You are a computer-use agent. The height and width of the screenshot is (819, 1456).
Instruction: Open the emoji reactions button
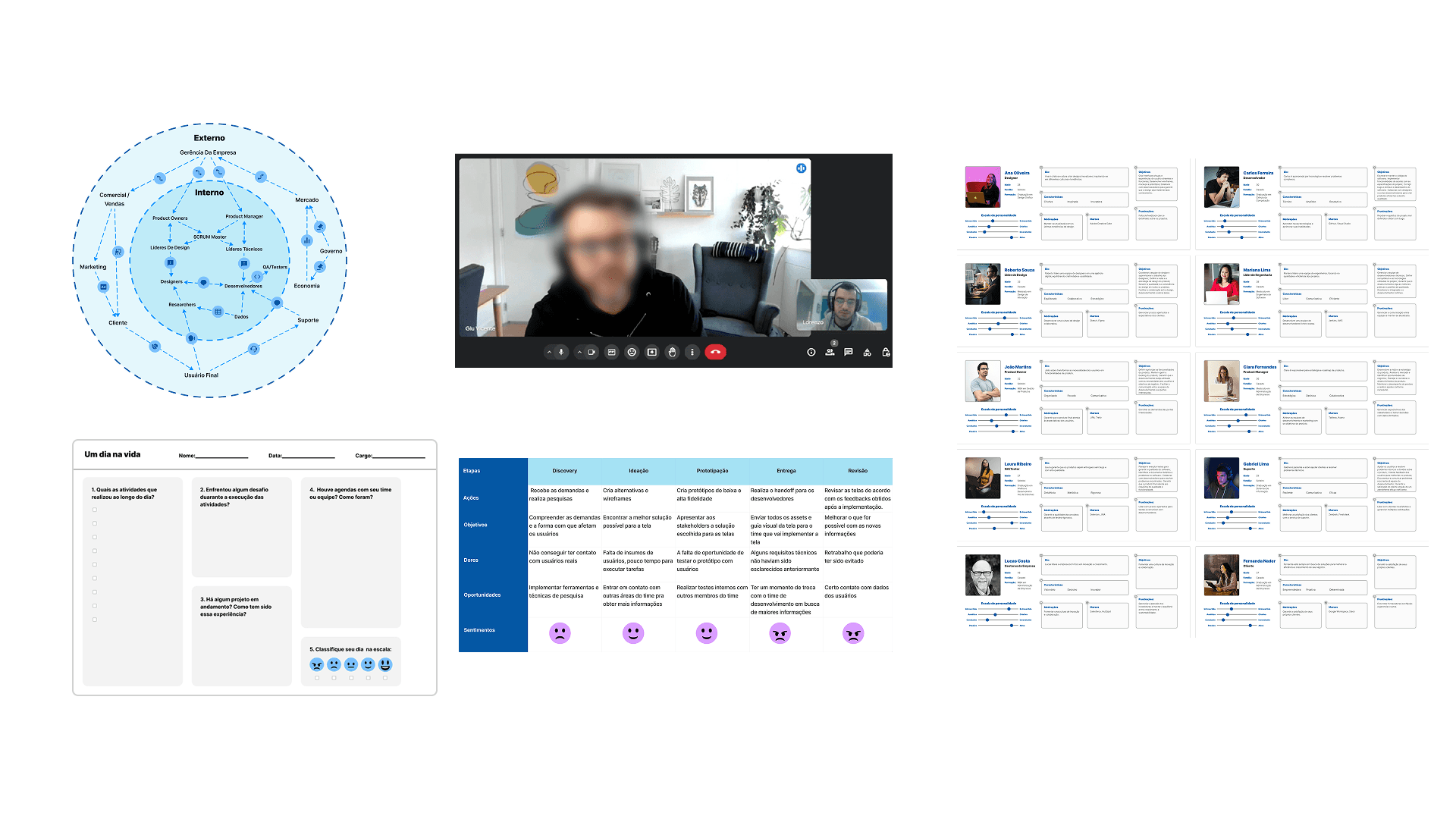click(x=632, y=352)
